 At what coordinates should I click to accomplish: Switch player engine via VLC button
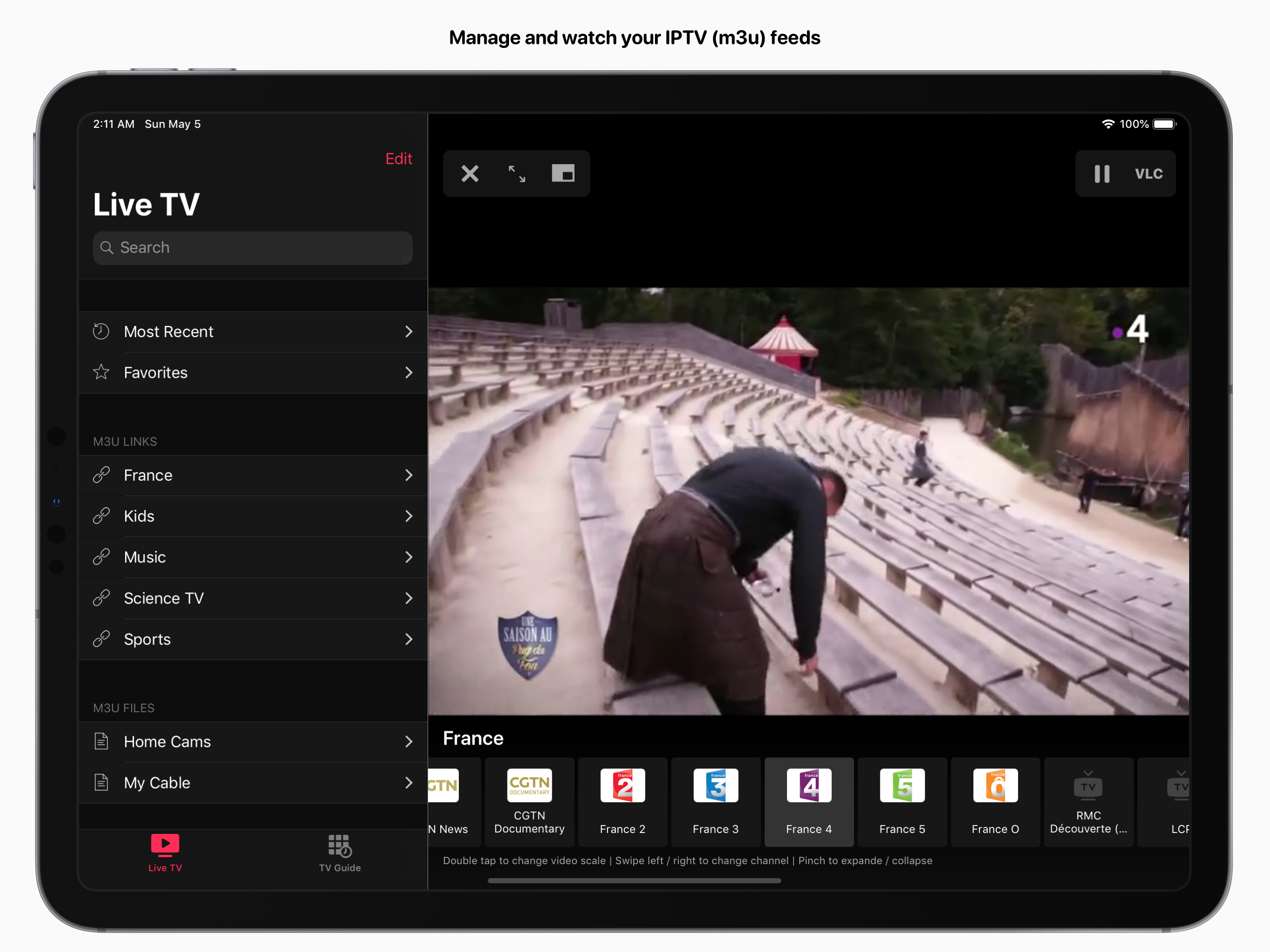[x=1148, y=173]
